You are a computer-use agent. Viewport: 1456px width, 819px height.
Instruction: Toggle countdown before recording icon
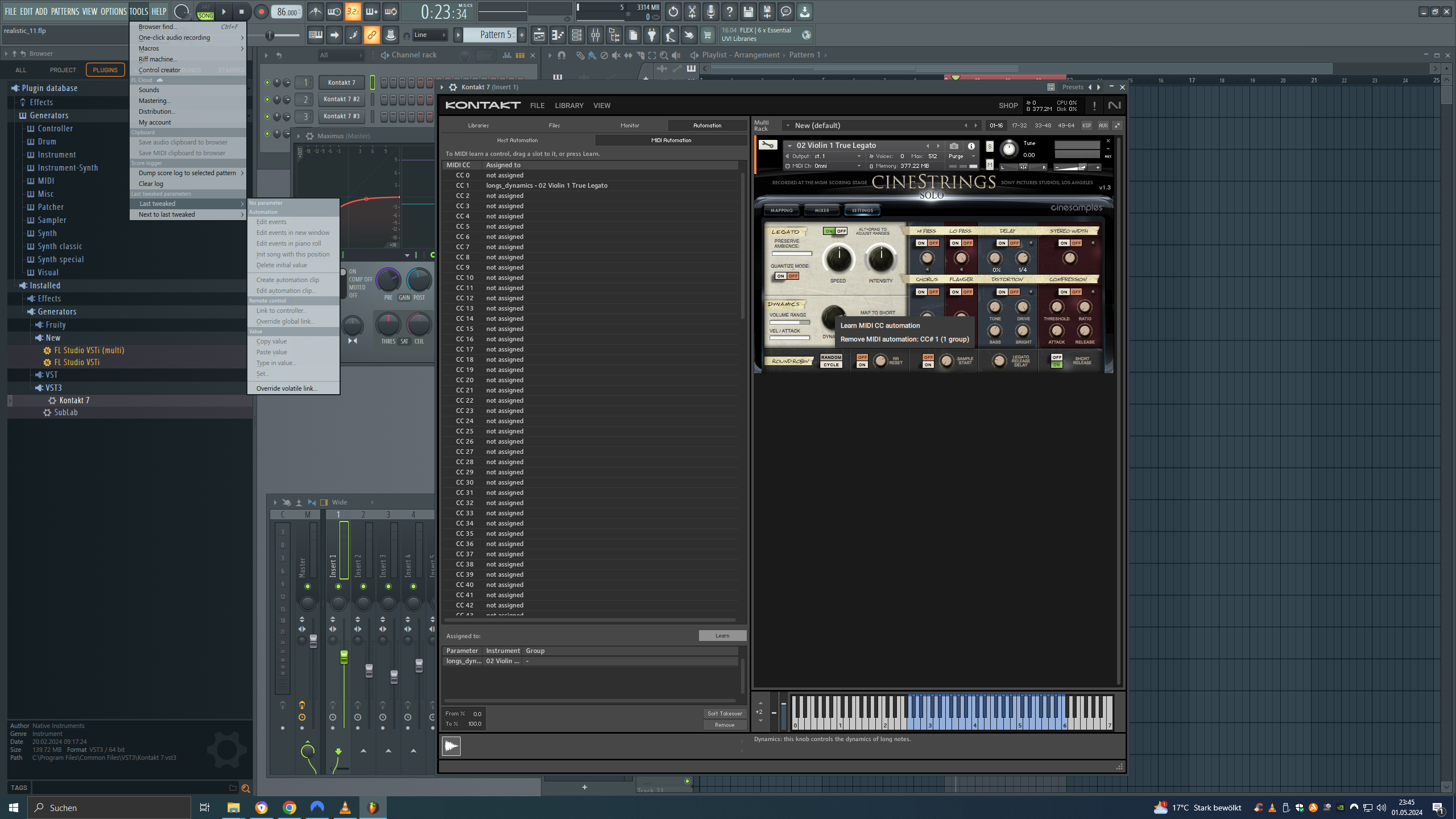pyautogui.click(x=353, y=11)
